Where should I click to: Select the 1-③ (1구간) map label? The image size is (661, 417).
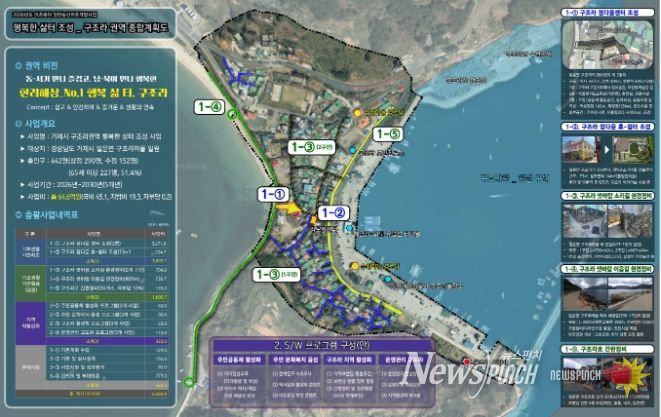point(277,274)
